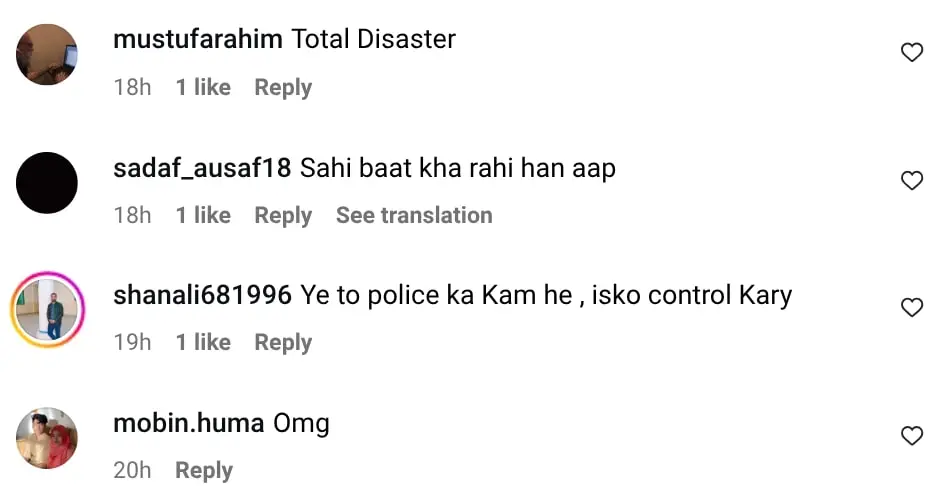View likes on mustufarahim's comment

tap(203, 88)
